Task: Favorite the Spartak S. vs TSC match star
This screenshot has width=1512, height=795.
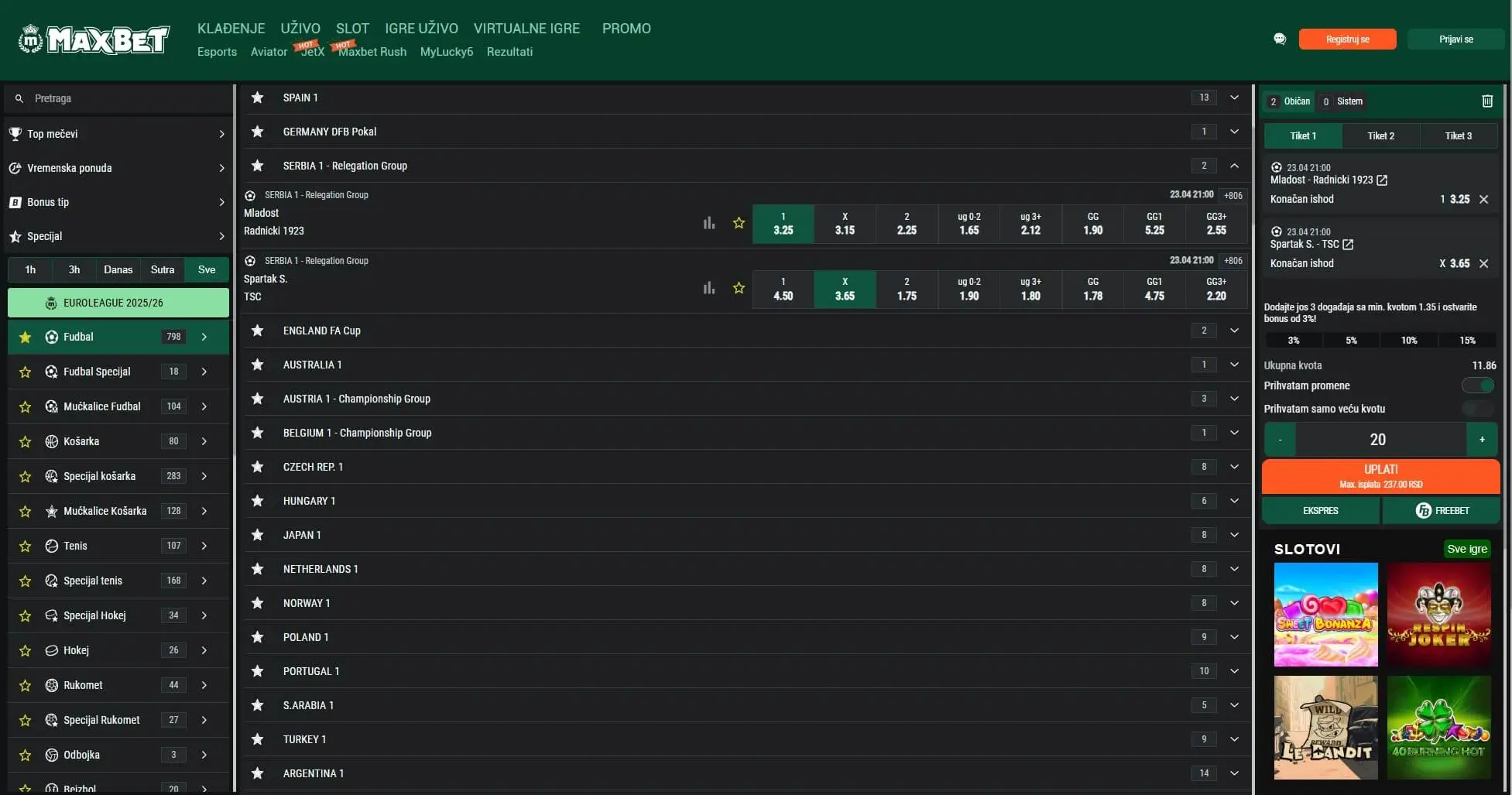Action: (x=739, y=288)
